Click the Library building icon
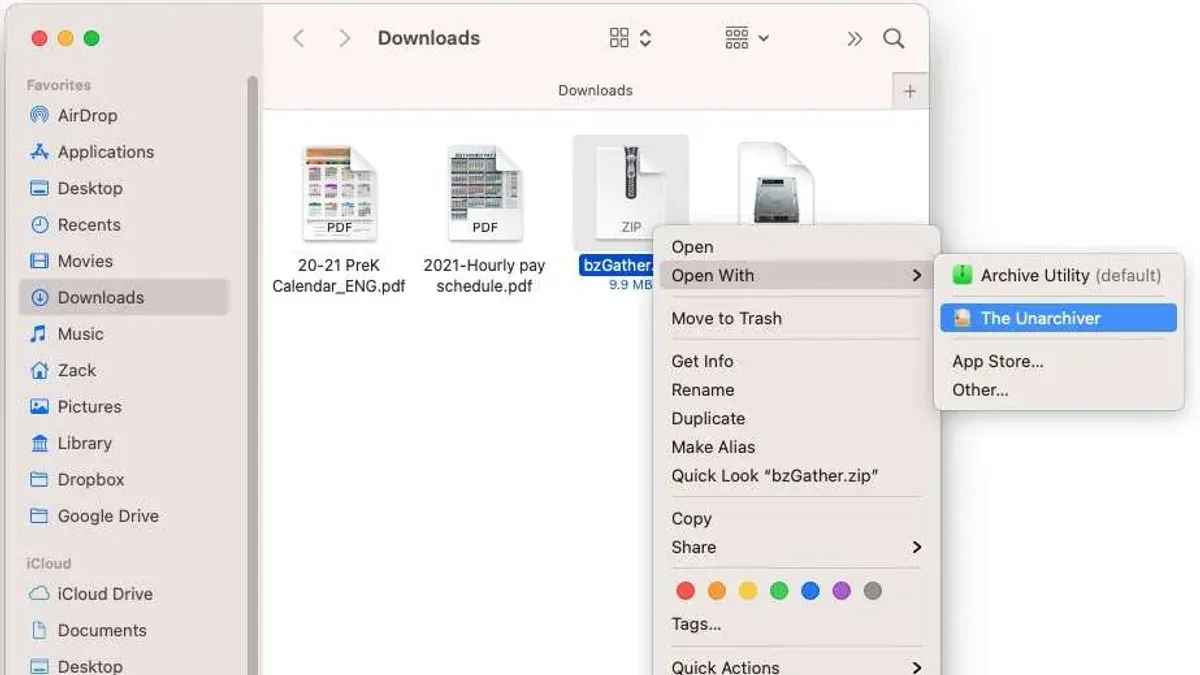 tap(39, 443)
